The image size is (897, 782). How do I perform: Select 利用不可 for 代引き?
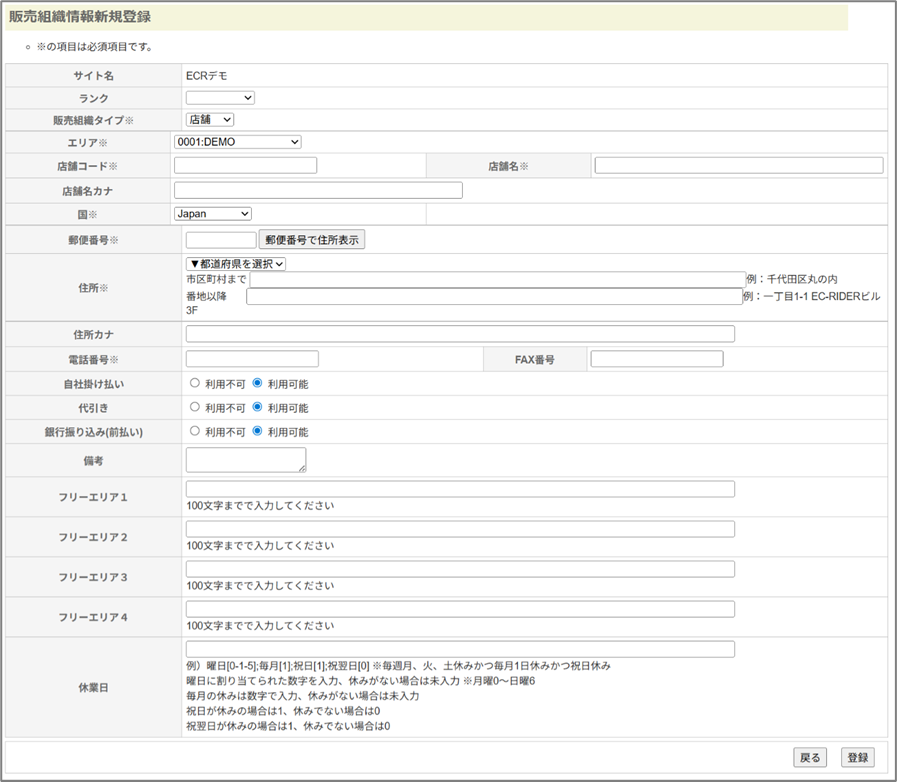pyautogui.click(x=194, y=408)
